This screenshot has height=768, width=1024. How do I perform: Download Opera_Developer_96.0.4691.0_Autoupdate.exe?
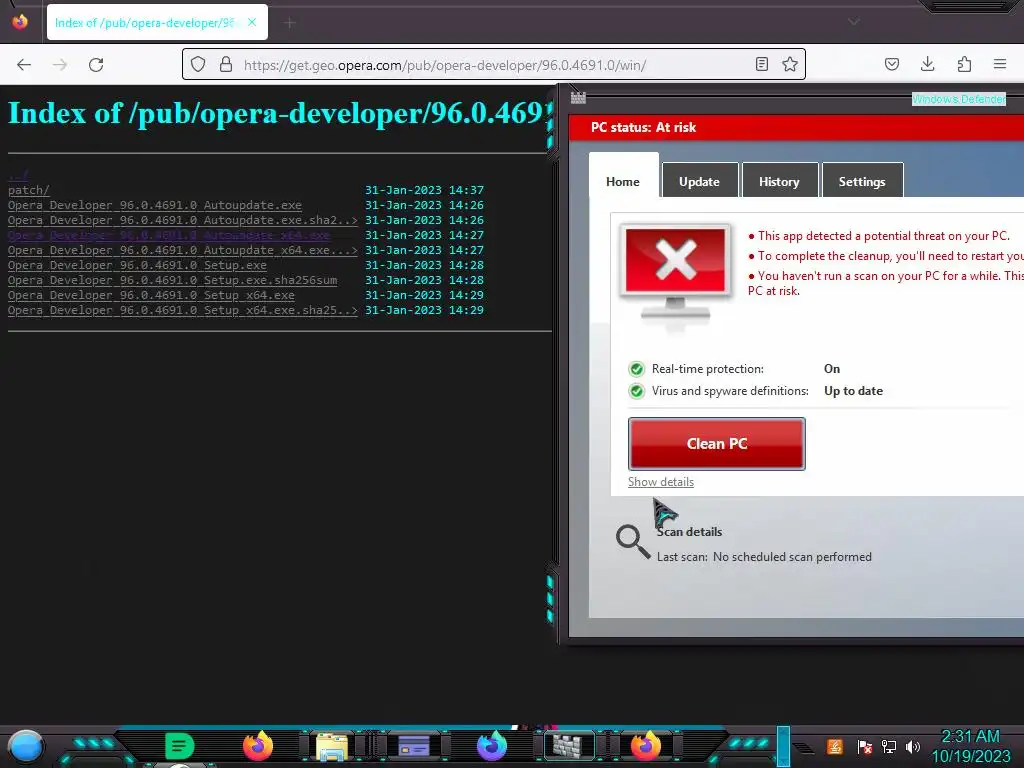point(155,205)
